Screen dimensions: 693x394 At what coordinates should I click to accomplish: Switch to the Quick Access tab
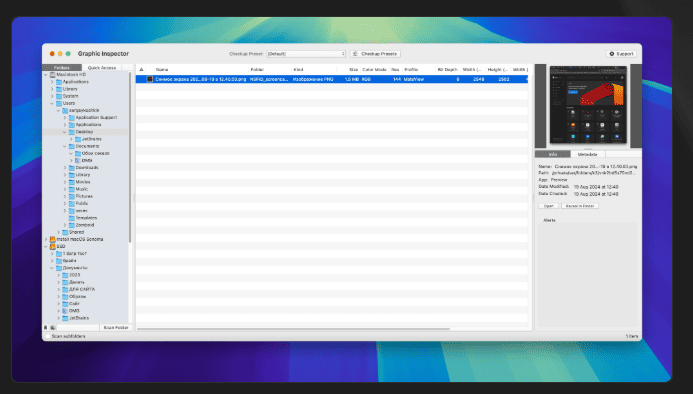(102, 68)
